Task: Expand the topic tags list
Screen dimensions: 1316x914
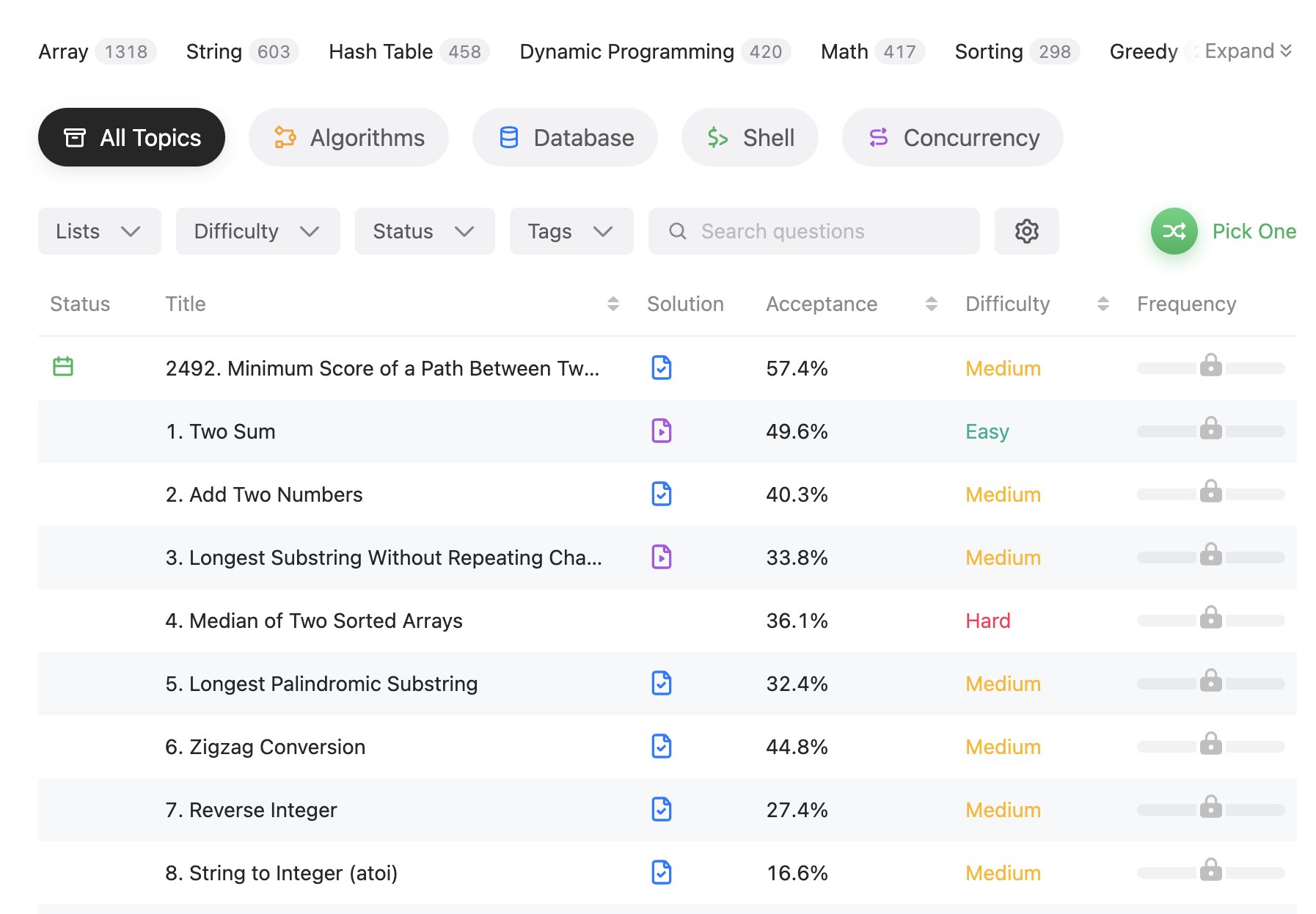Action: (1248, 51)
